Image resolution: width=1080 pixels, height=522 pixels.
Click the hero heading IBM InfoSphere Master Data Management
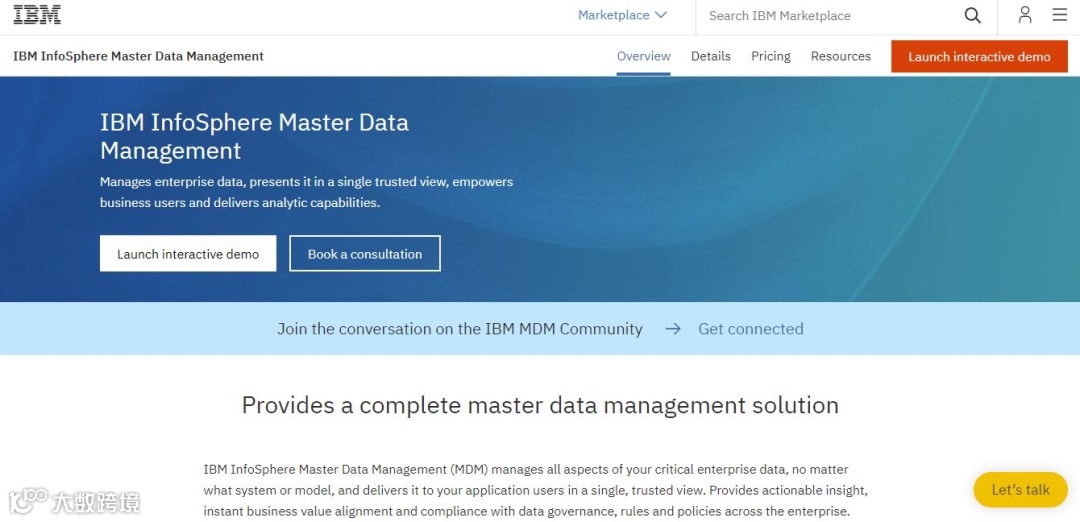pos(254,136)
